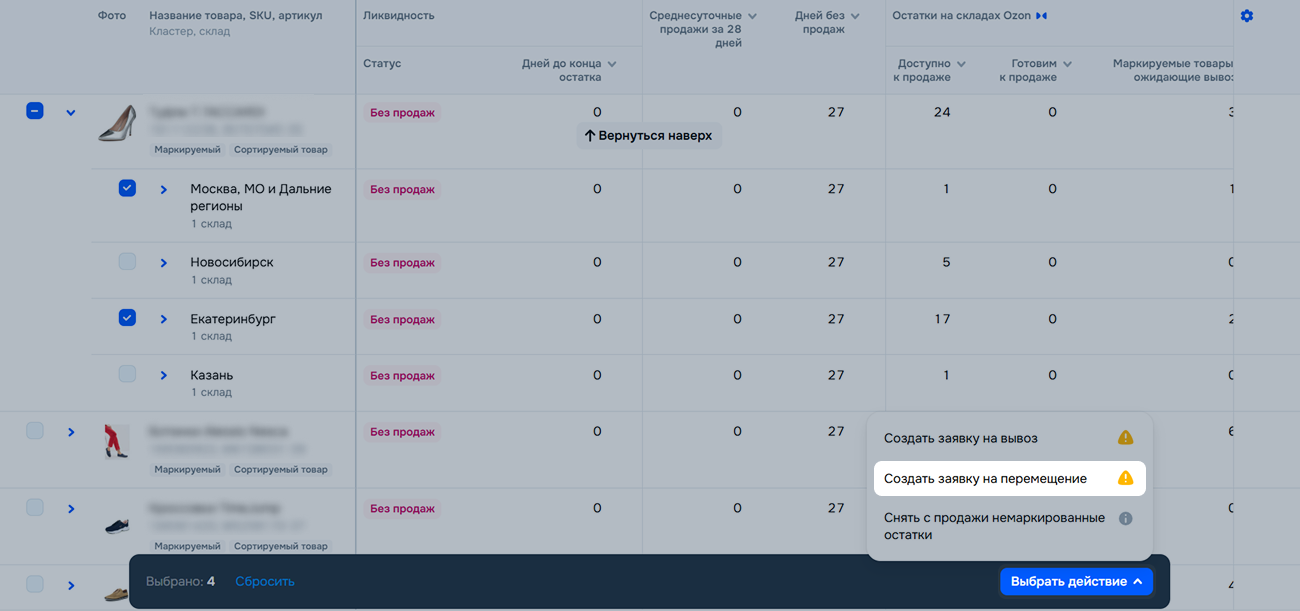Click the Выбрать действие button
Viewport: 1300px width, 611px height.
[x=1076, y=581]
